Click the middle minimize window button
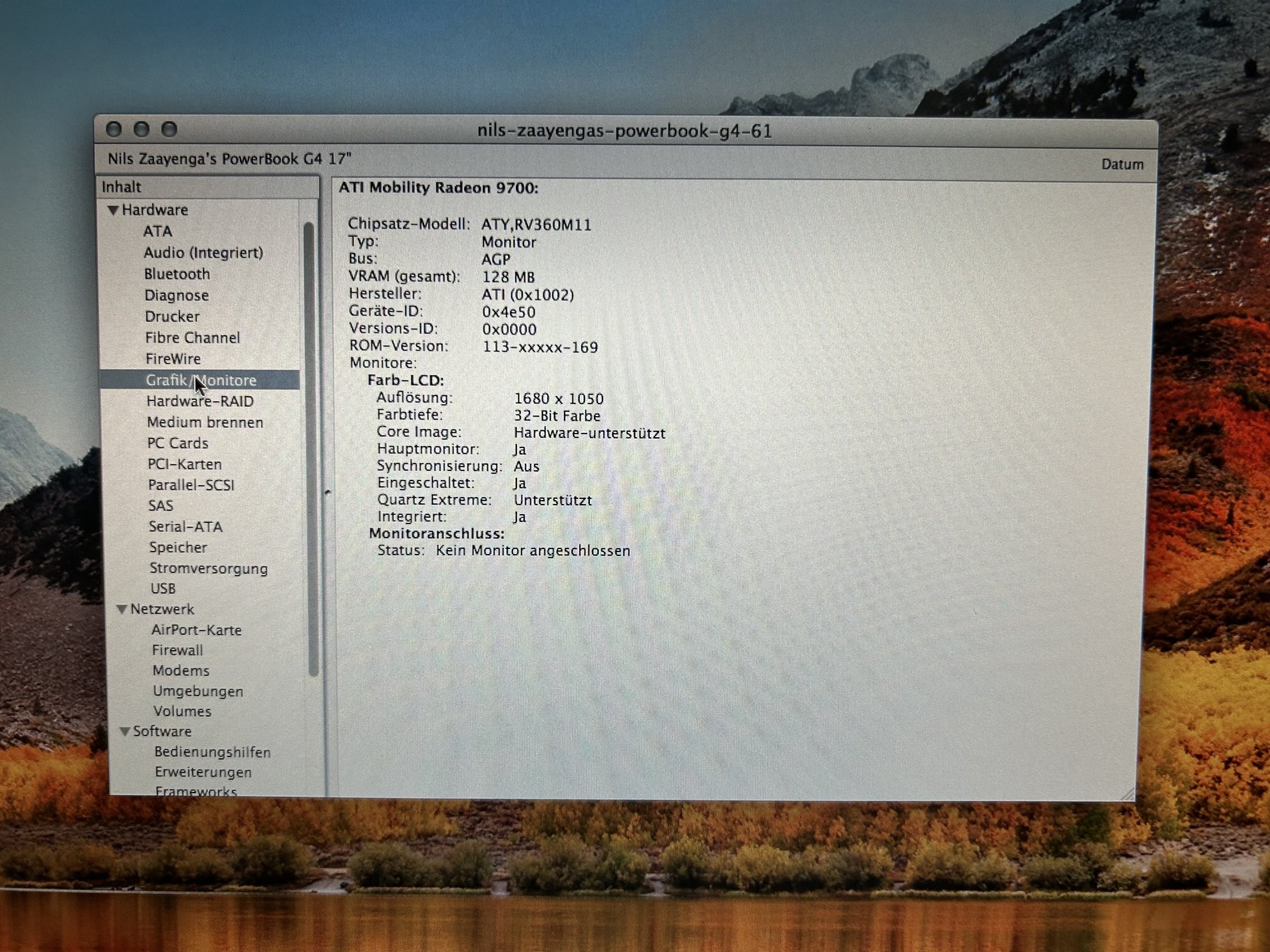Viewport: 1270px width, 952px height. 142,129
